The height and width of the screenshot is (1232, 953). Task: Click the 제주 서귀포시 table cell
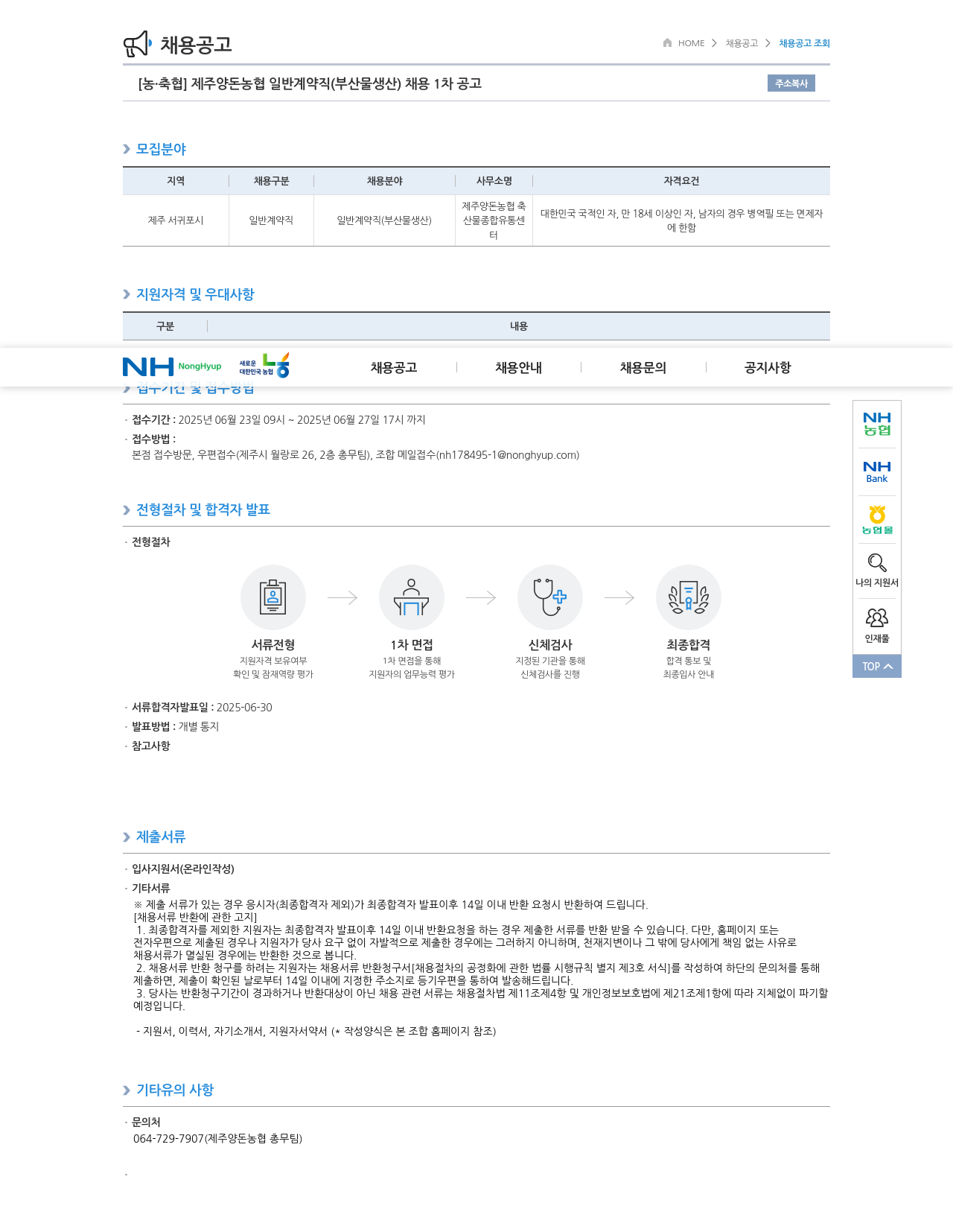(x=176, y=220)
